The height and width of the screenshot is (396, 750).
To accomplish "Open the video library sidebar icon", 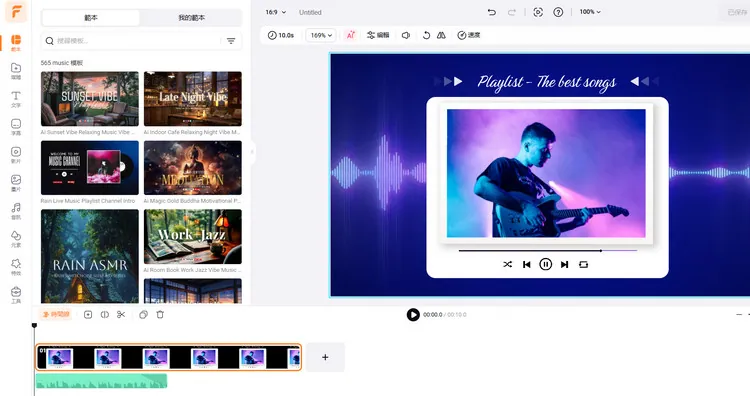I will pyautogui.click(x=16, y=154).
